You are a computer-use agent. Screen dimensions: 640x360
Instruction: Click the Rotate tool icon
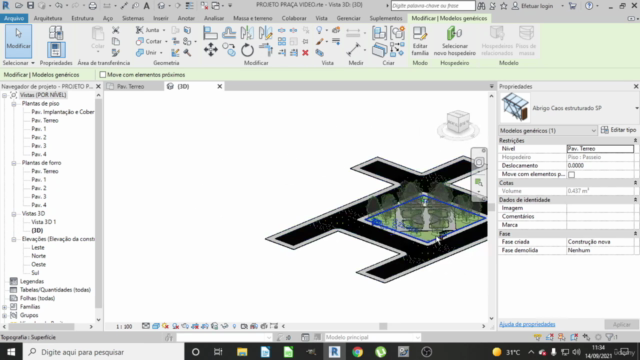(x=247, y=50)
